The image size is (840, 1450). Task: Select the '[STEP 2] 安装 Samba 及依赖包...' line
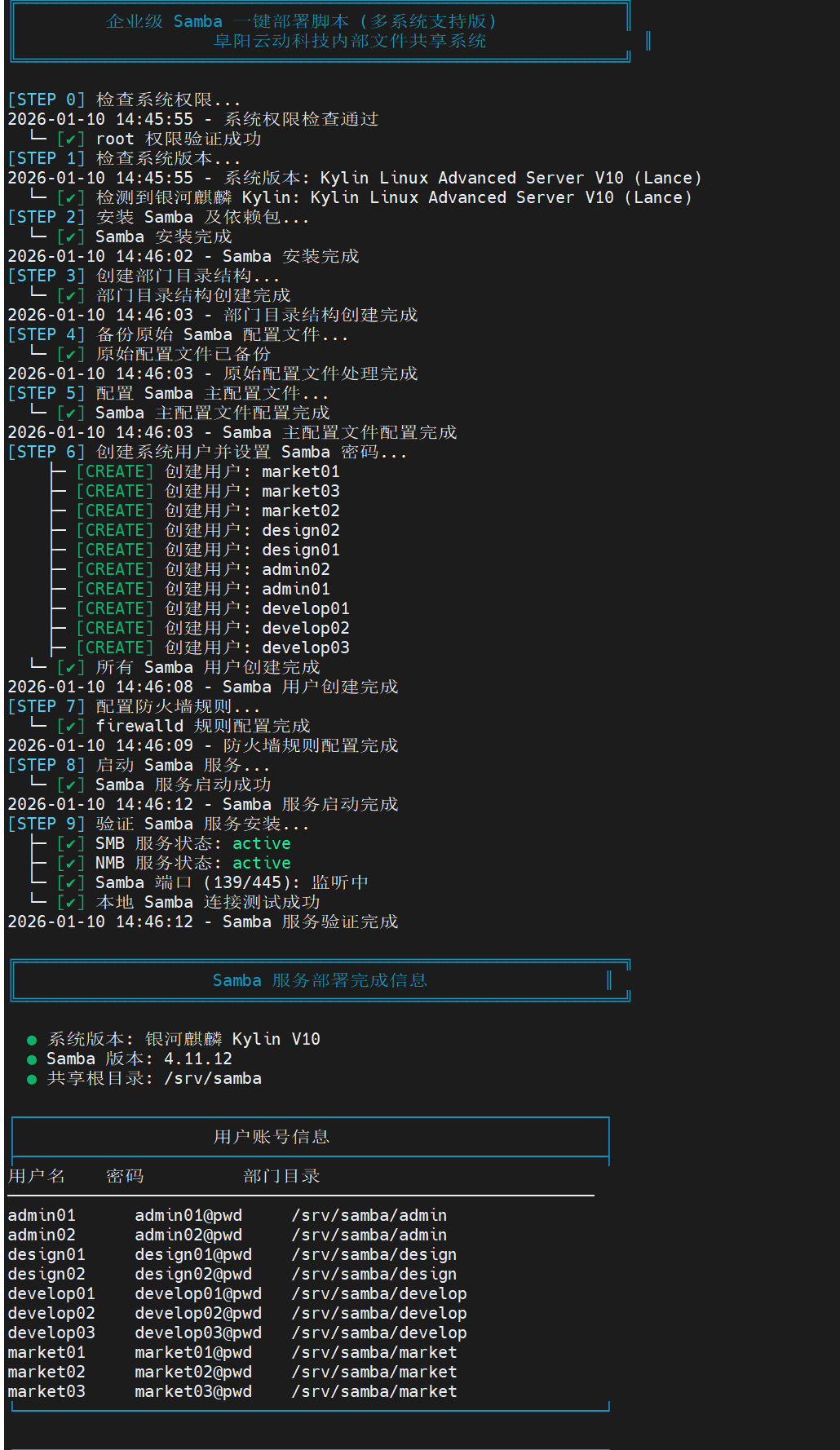(158, 217)
